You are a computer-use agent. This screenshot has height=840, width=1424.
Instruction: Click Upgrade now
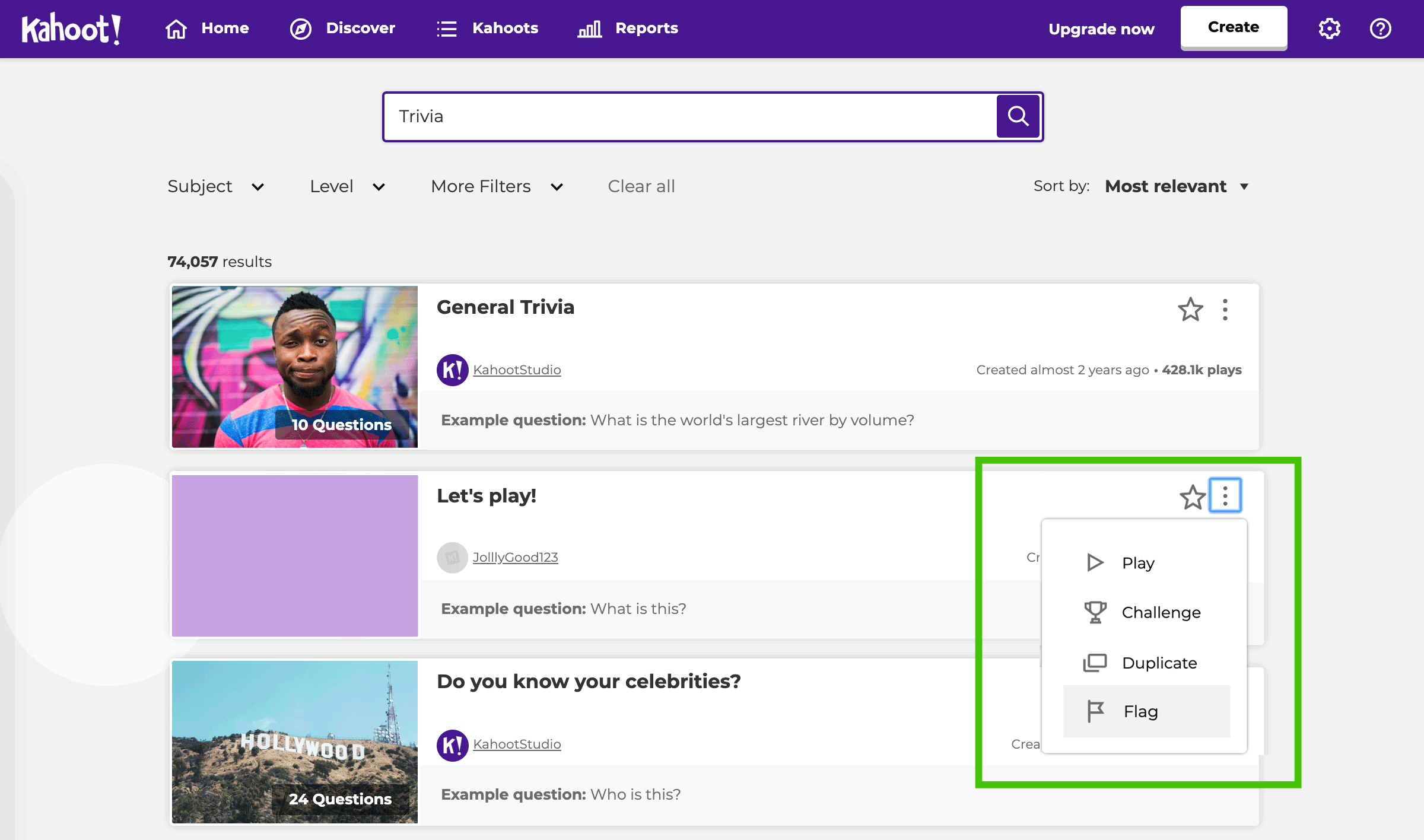tap(1101, 29)
